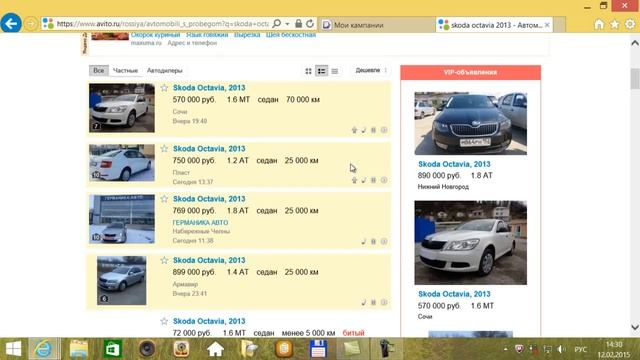Image resolution: width=640 pixels, height=360 pixels.
Task: Open white Octavia thumbnail from Сочи listing
Action: click(x=122, y=108)
